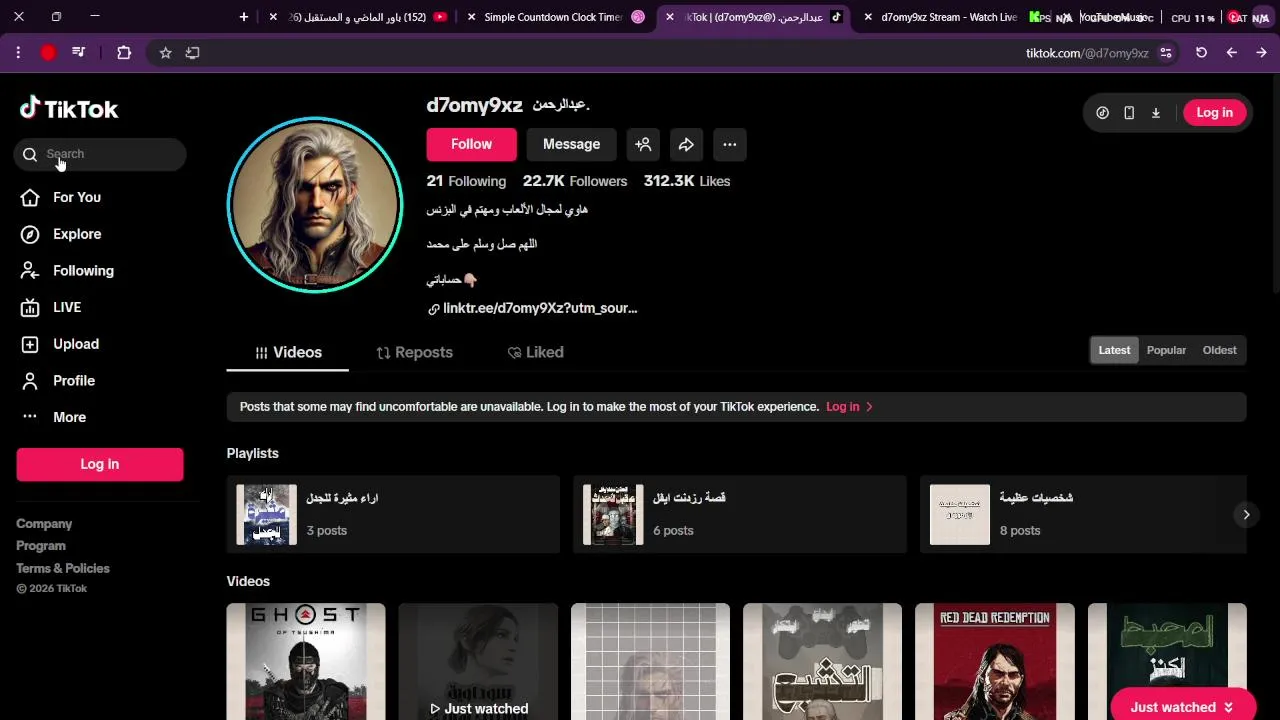The width and height of the screenshot is (1280, 720).
Task: Close the Simple Countdown Clock Timer tab
Action: coord(472,17)
